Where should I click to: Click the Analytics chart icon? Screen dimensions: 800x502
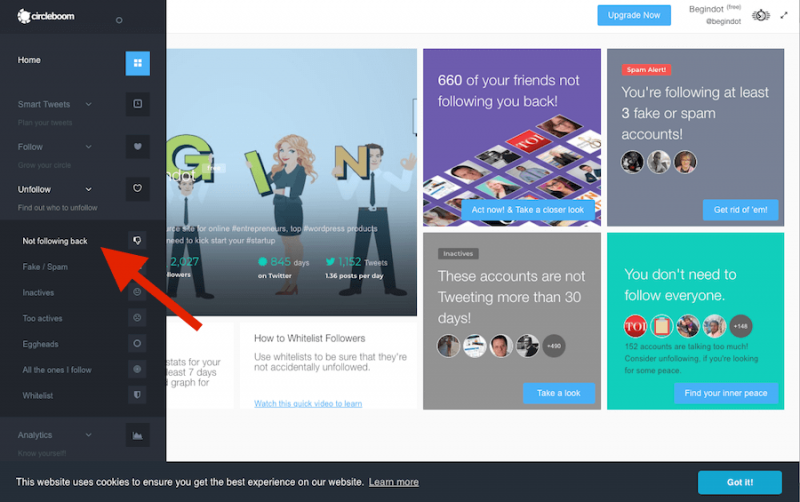pyautogui.click(x=137, y=436)
